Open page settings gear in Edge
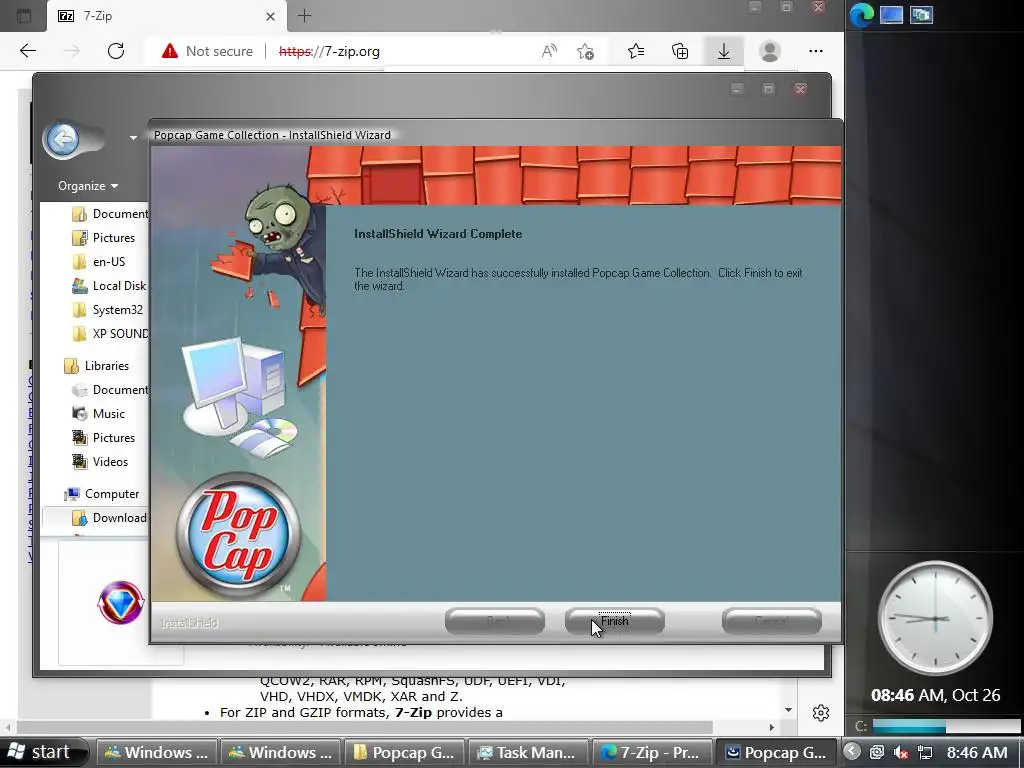 pos(821,712)
